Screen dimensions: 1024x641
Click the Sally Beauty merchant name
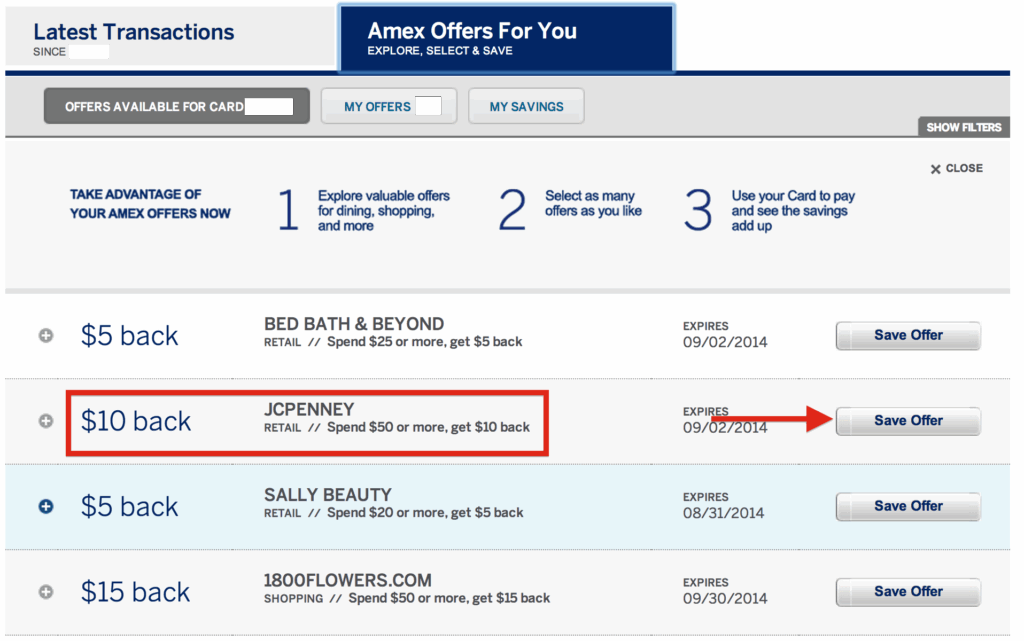pyautogui.click(x=328, y=495)
